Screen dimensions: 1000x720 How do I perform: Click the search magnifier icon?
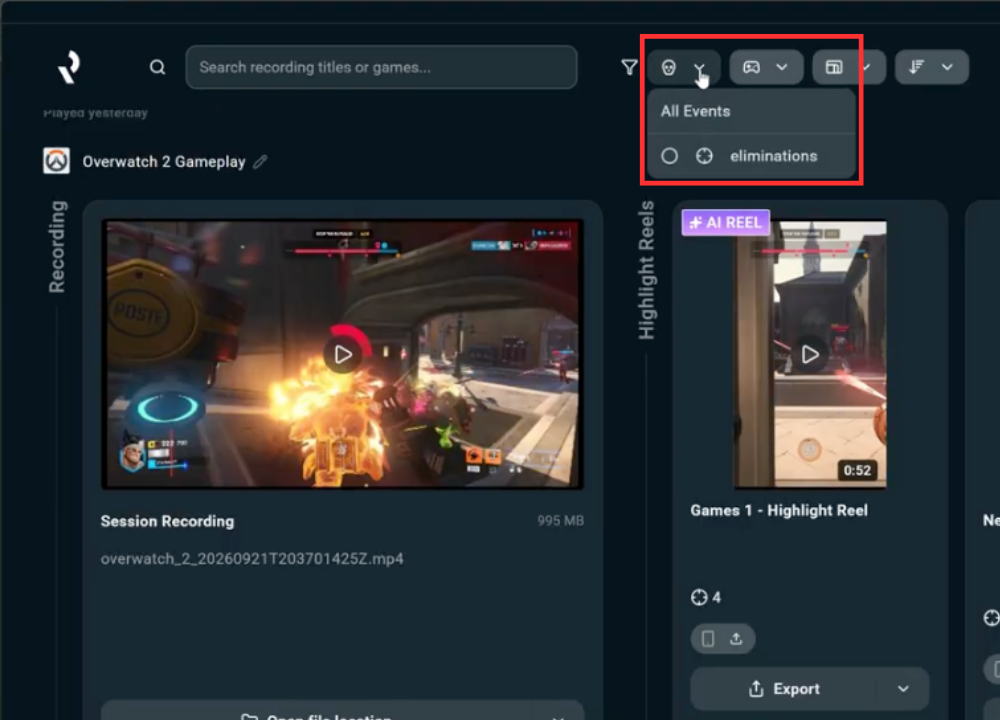[158, 67]
